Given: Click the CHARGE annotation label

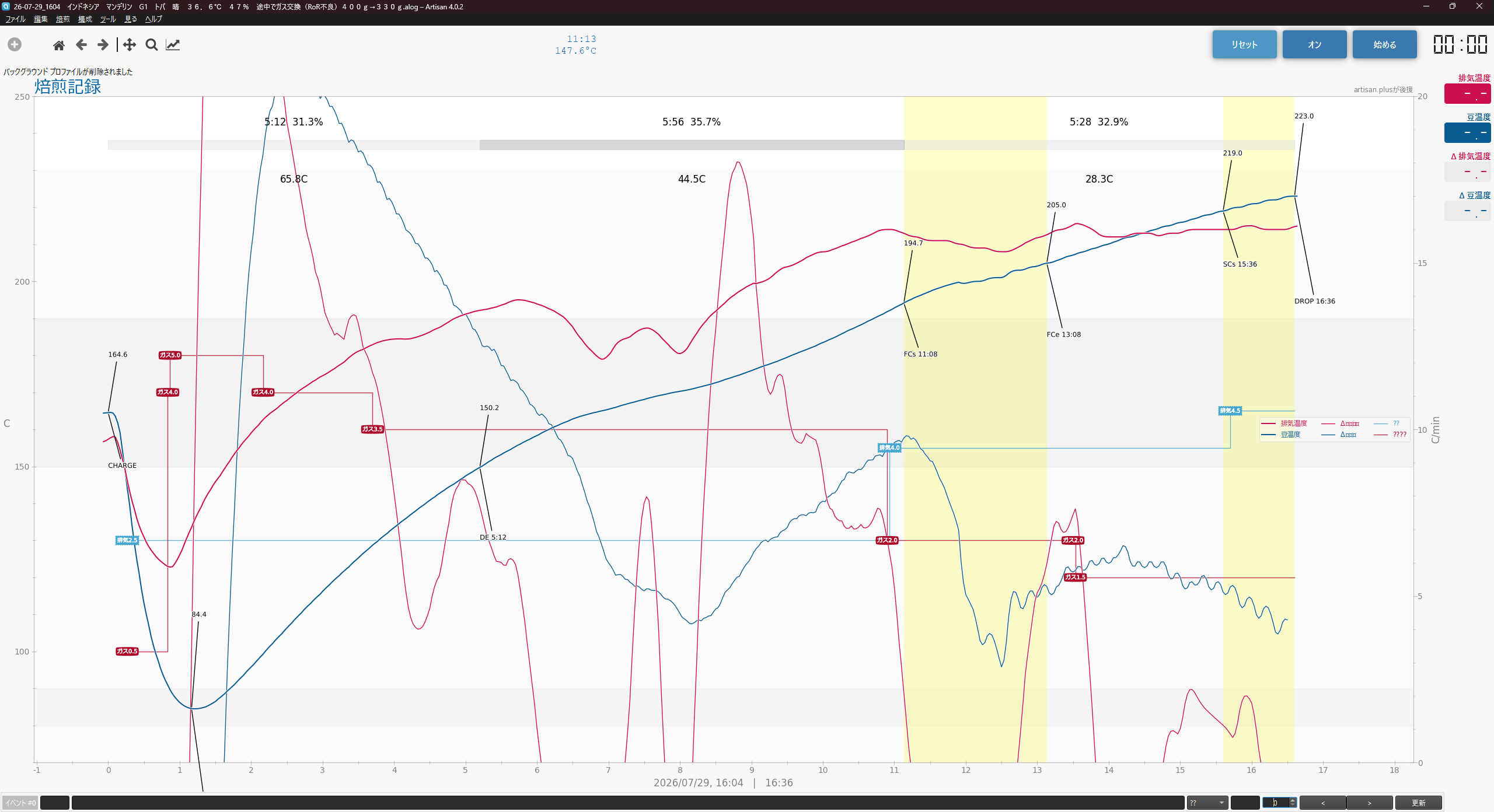Looking at the screenshot, I should [x=122, y=466].
